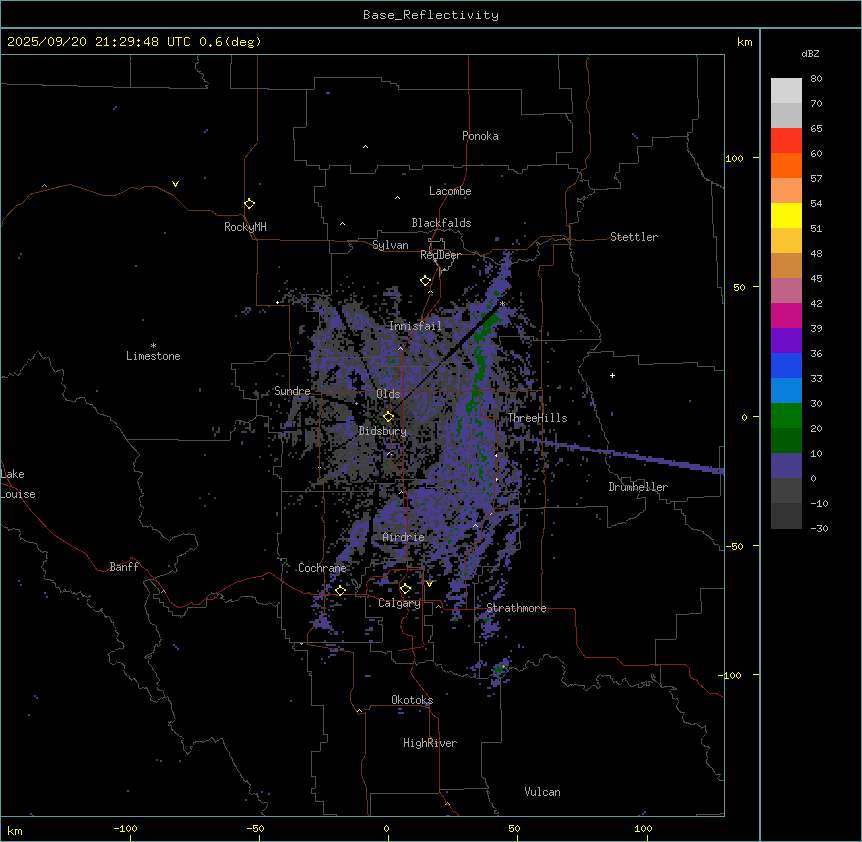862x842 pixels.
Task: Click the Stettler city label
Action: click(634, 237)
